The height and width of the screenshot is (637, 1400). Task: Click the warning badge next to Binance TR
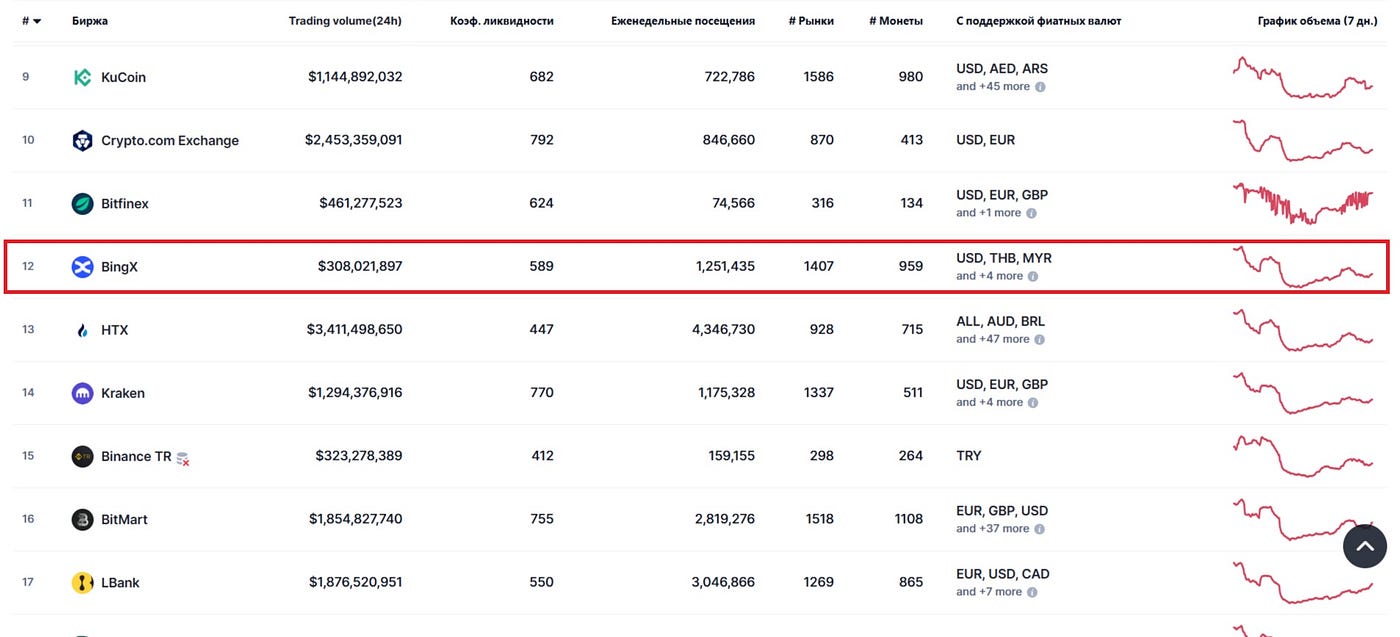[x=183, y=458]
